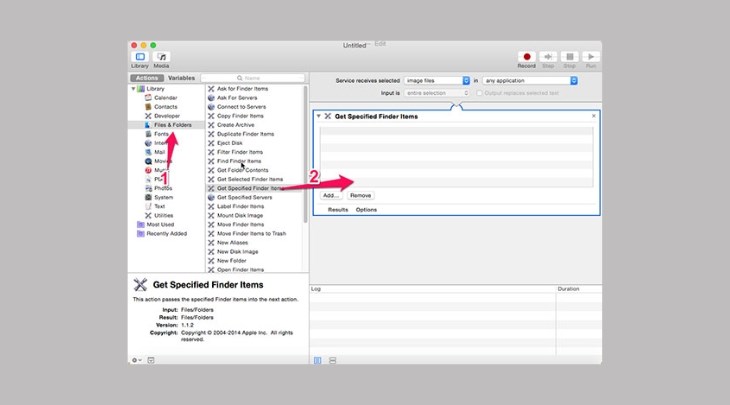
Task: Click the Add... button
Action: coord(330,196)
